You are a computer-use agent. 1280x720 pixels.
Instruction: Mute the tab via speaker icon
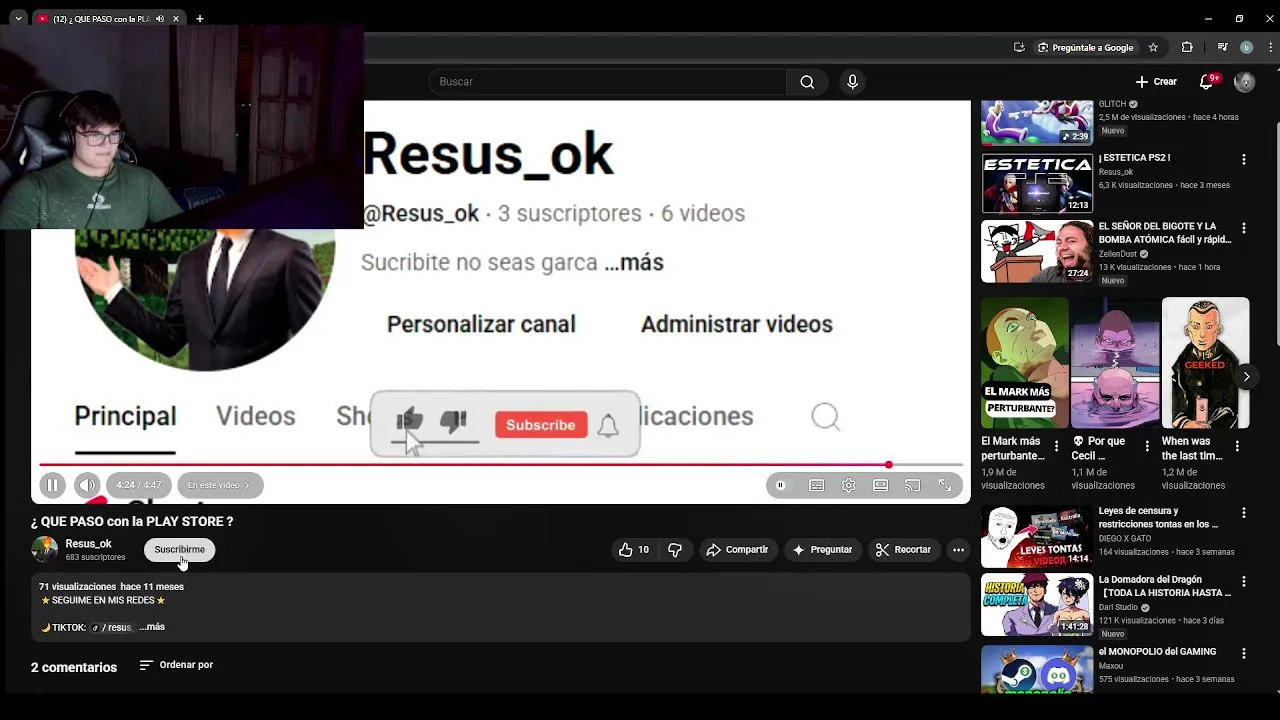159,19
